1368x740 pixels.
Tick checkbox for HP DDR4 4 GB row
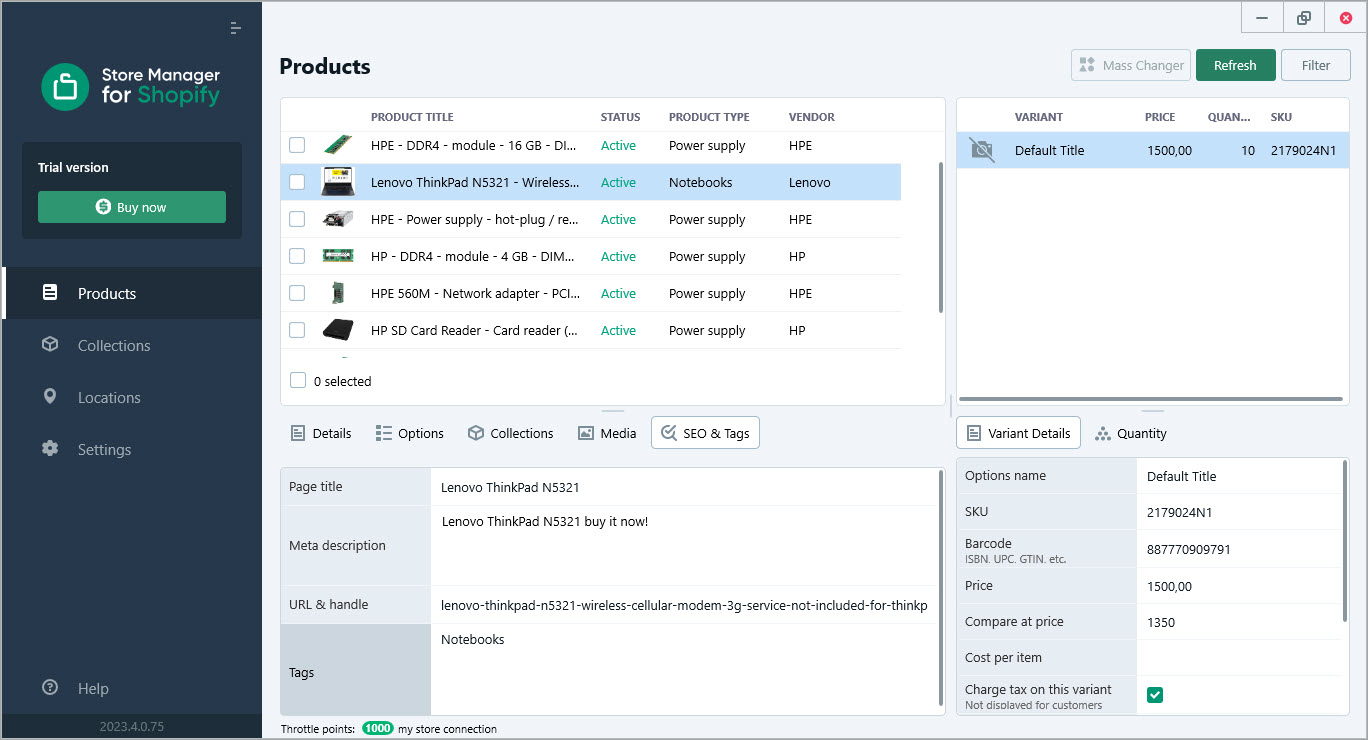(x=297, y=256)
